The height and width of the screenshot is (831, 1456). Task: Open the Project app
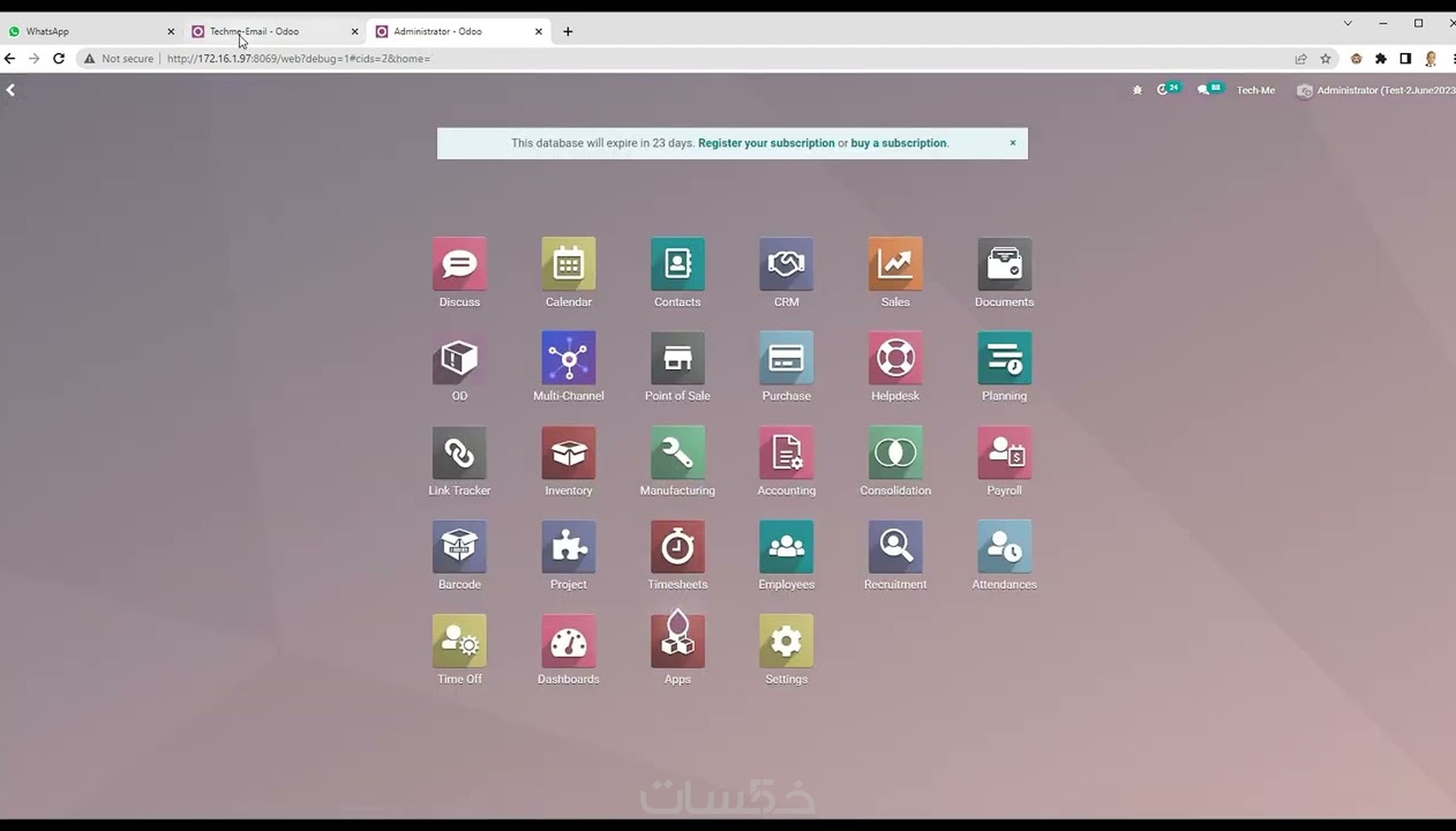click(x=568, y=547)
